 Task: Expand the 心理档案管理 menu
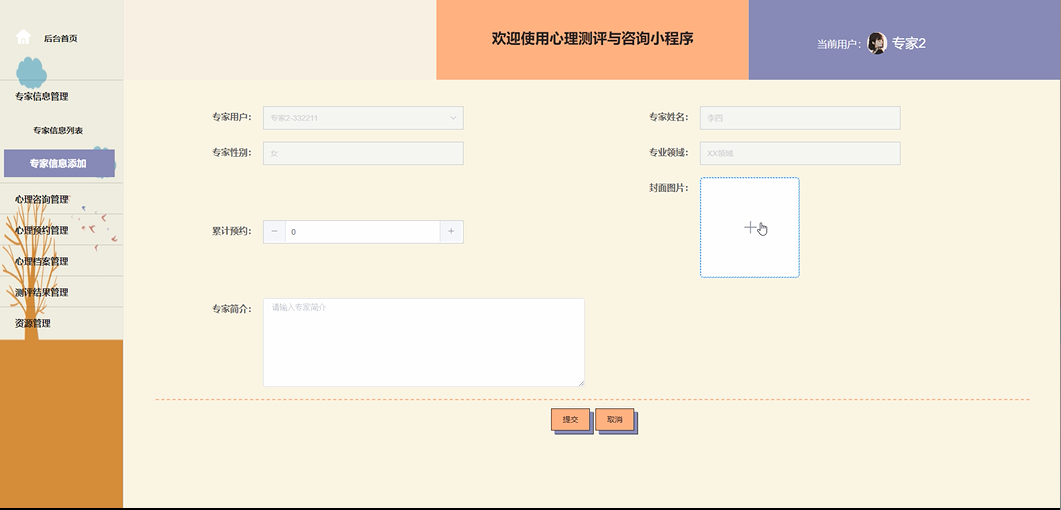[x=42, y=262]
